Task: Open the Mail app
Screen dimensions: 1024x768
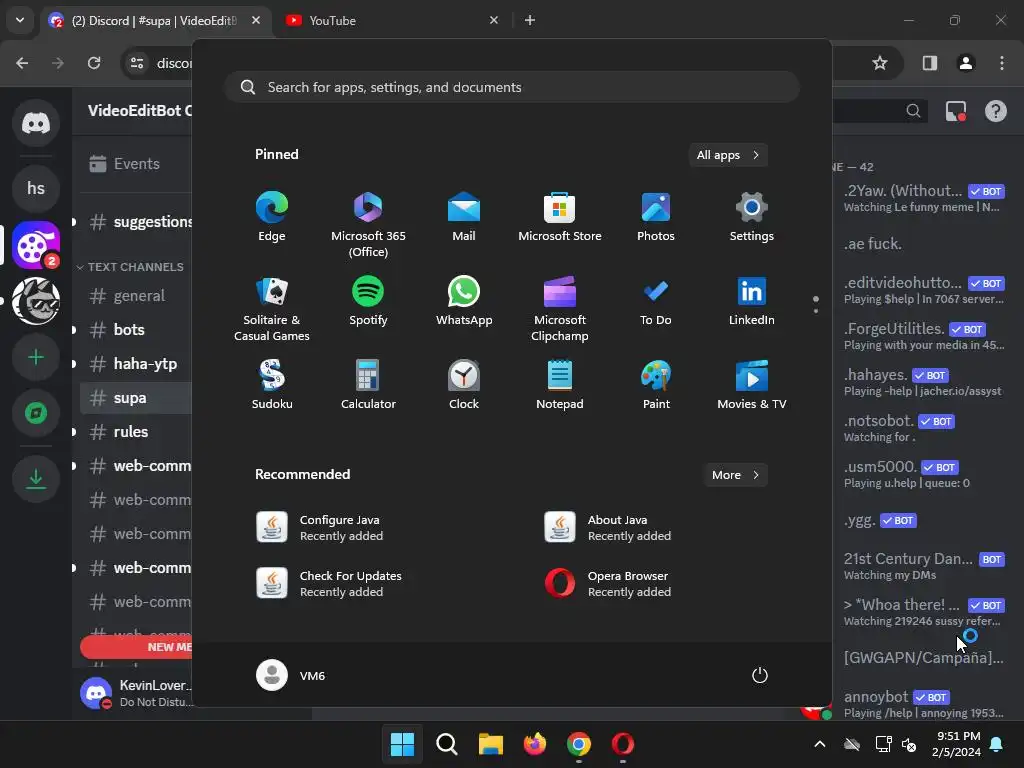Action: (x=464, y=217)
